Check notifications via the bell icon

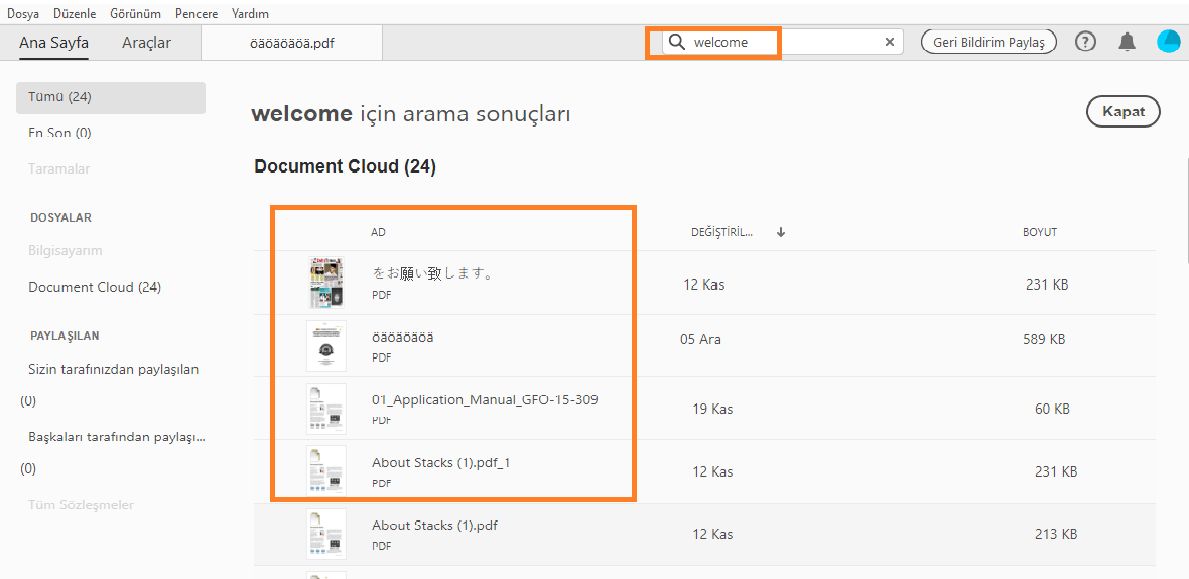[1128, 42]
